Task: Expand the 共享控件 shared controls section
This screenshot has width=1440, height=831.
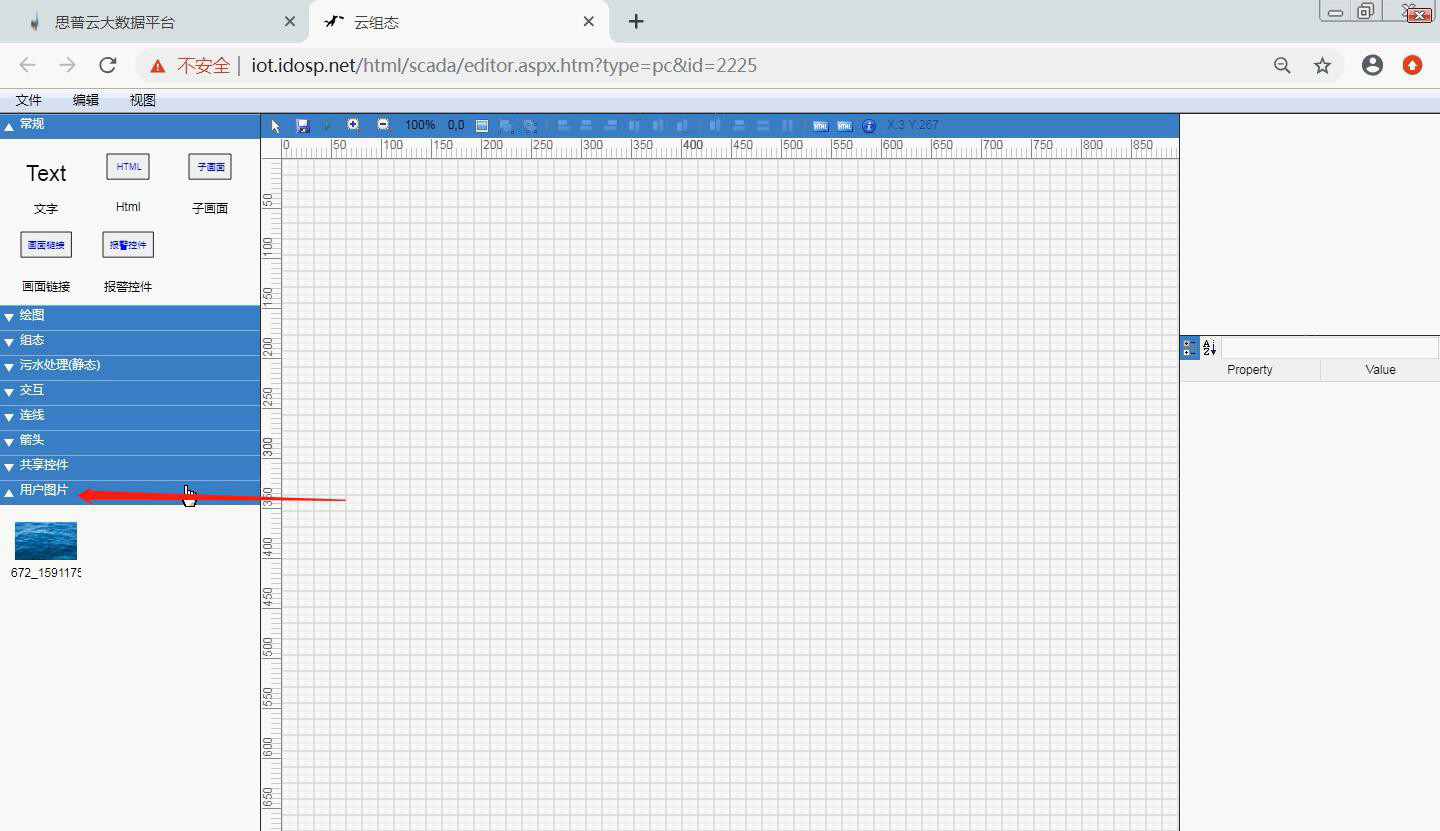Action: (x=44, y=466)
